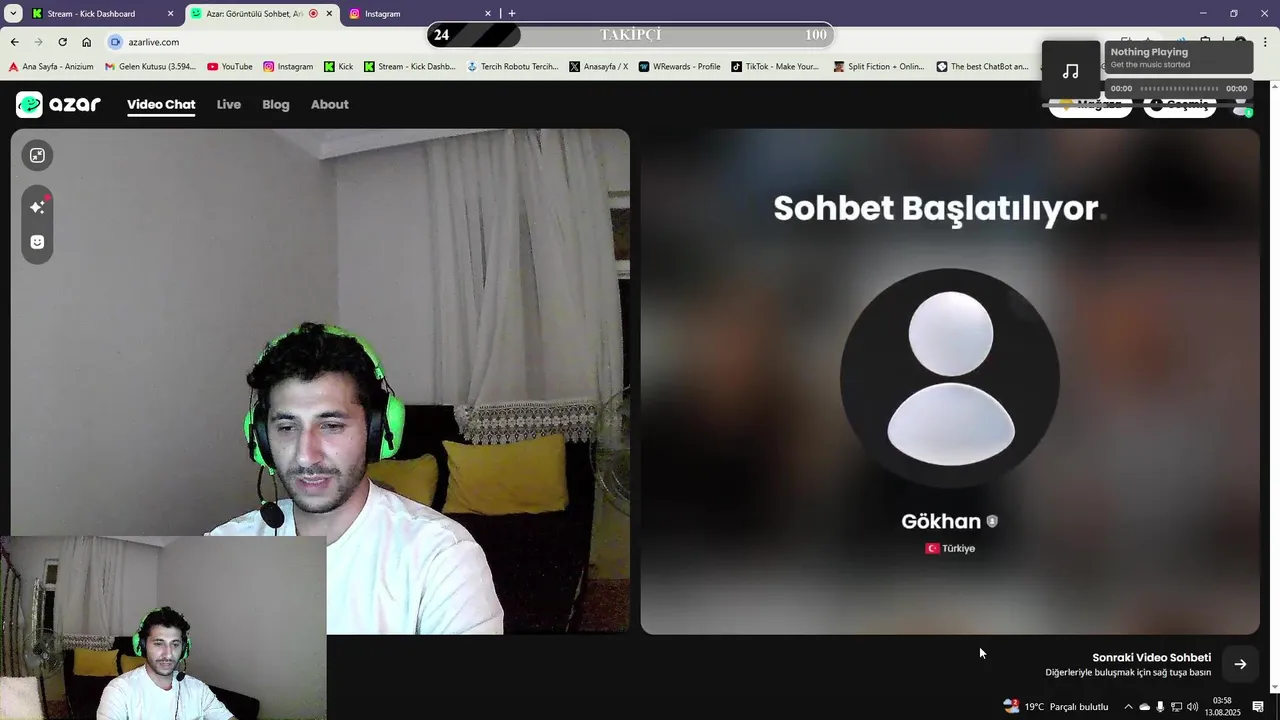1280x720 pixels.
Task: Open the Blog page
Action: tap(276, 104)
